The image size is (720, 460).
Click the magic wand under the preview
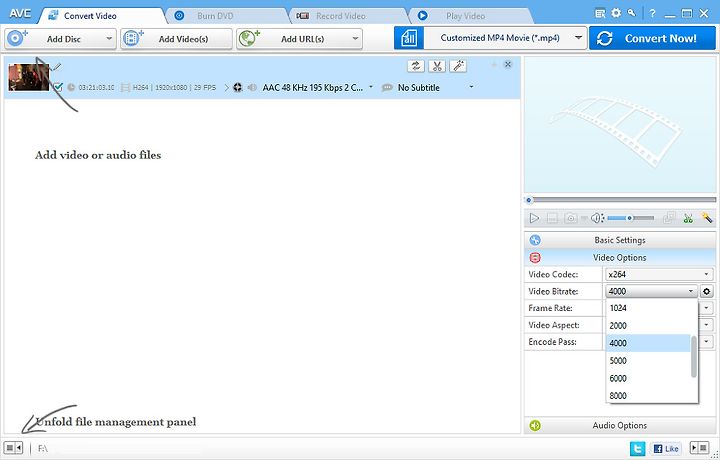coord(707,218)
